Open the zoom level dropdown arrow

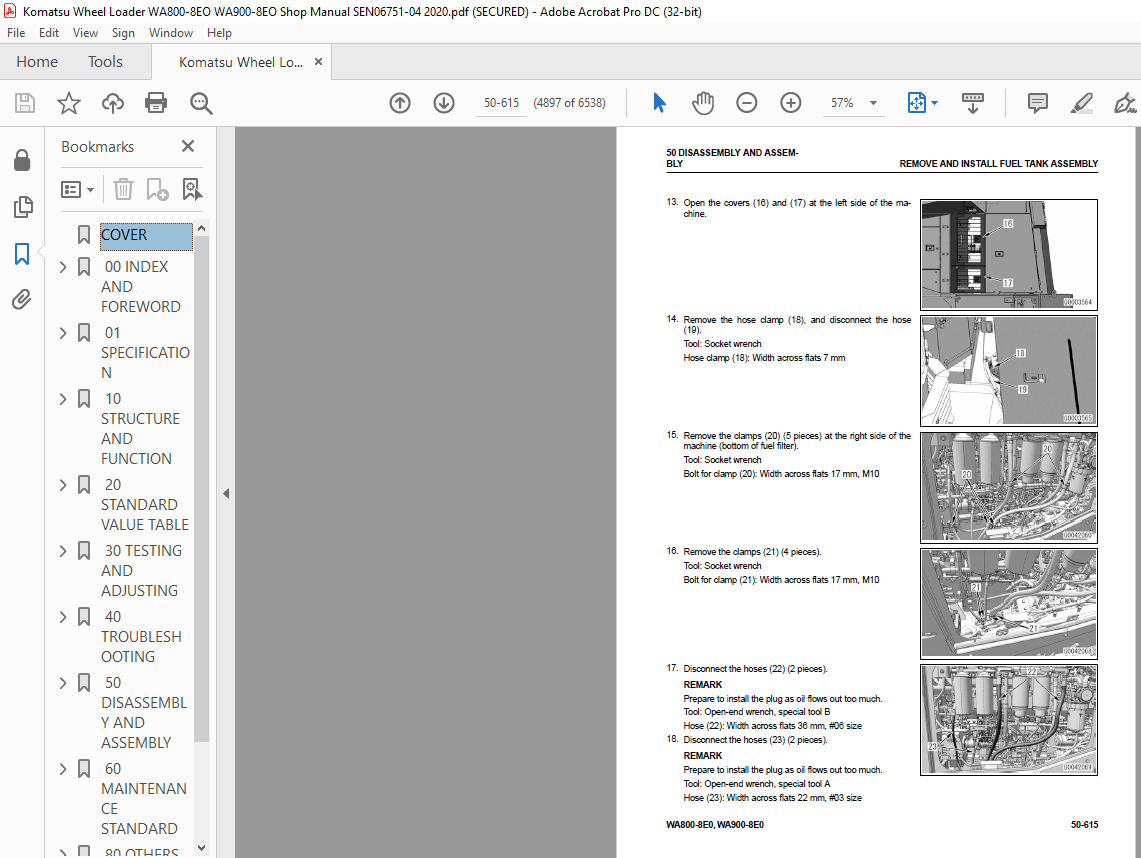(x=873, y=103)
